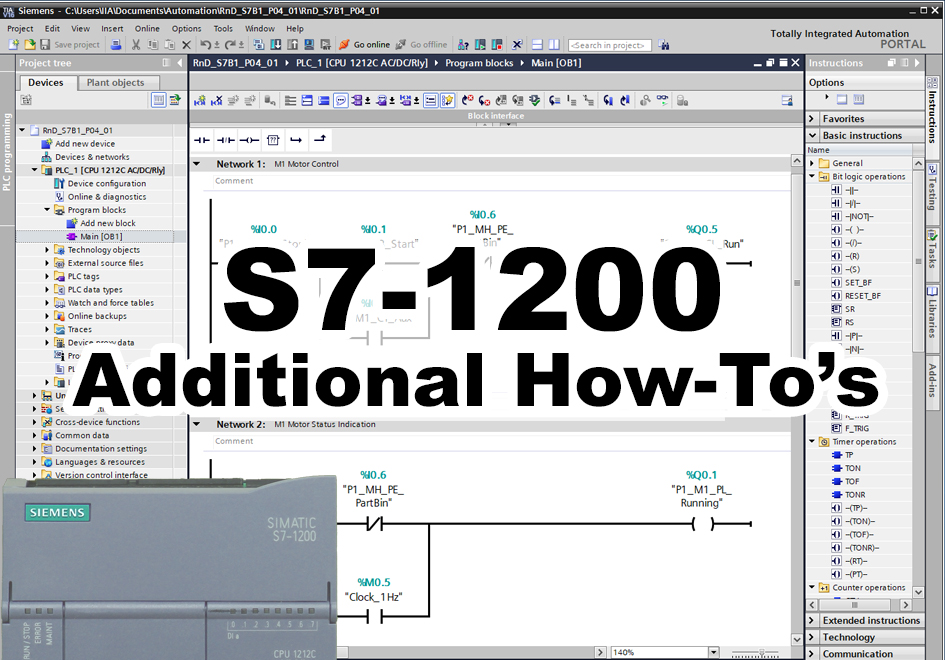Click the Save project button
Screen dimensions: 945x660
(69, 45)
